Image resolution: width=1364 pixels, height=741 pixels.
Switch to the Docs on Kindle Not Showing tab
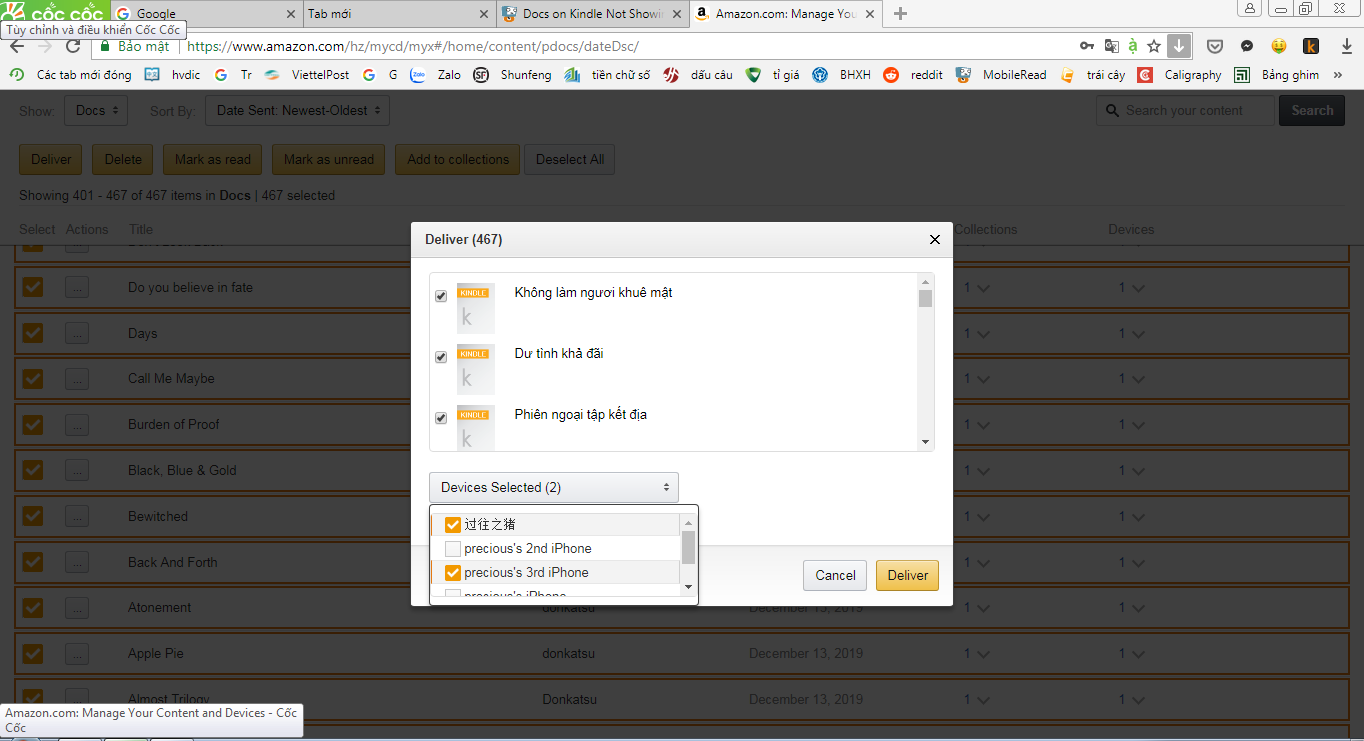pos(592,14)
